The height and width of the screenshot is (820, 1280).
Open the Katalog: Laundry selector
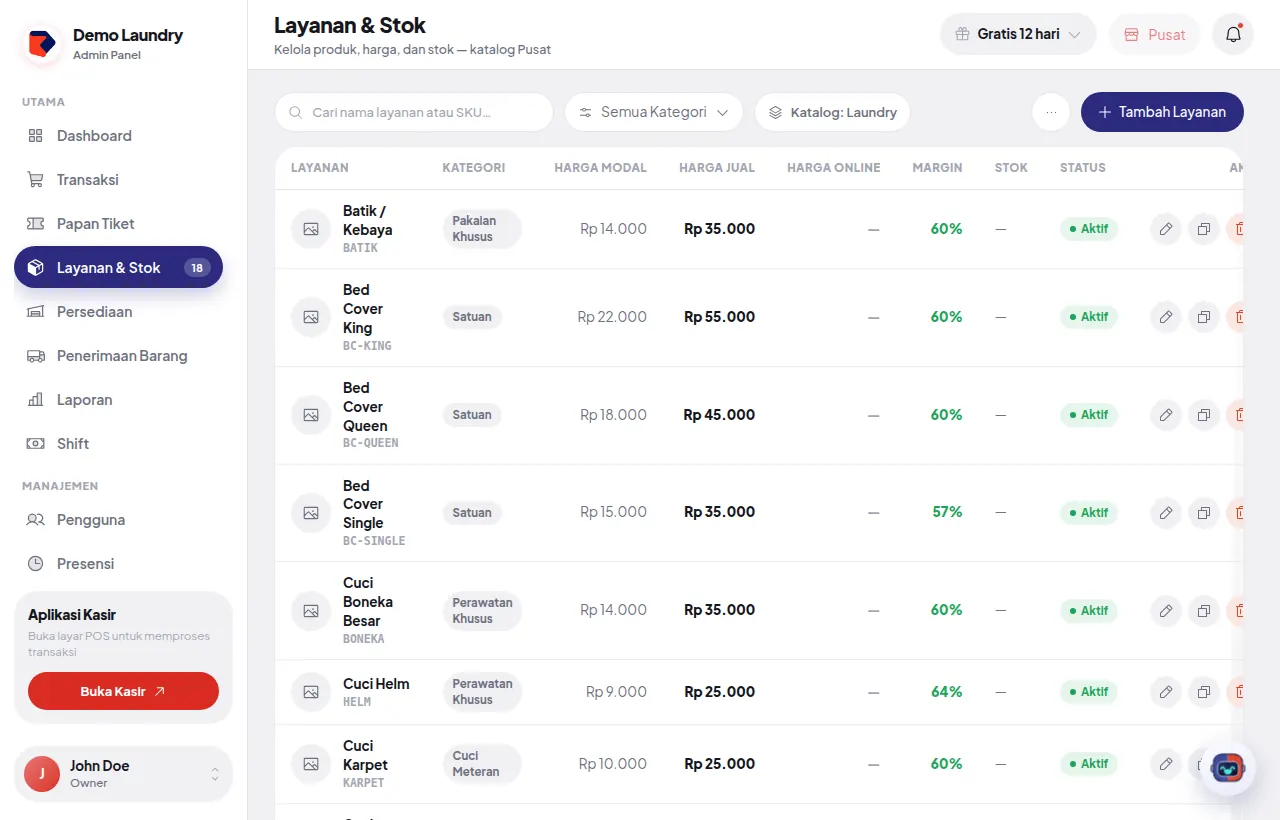coord(832,112)
